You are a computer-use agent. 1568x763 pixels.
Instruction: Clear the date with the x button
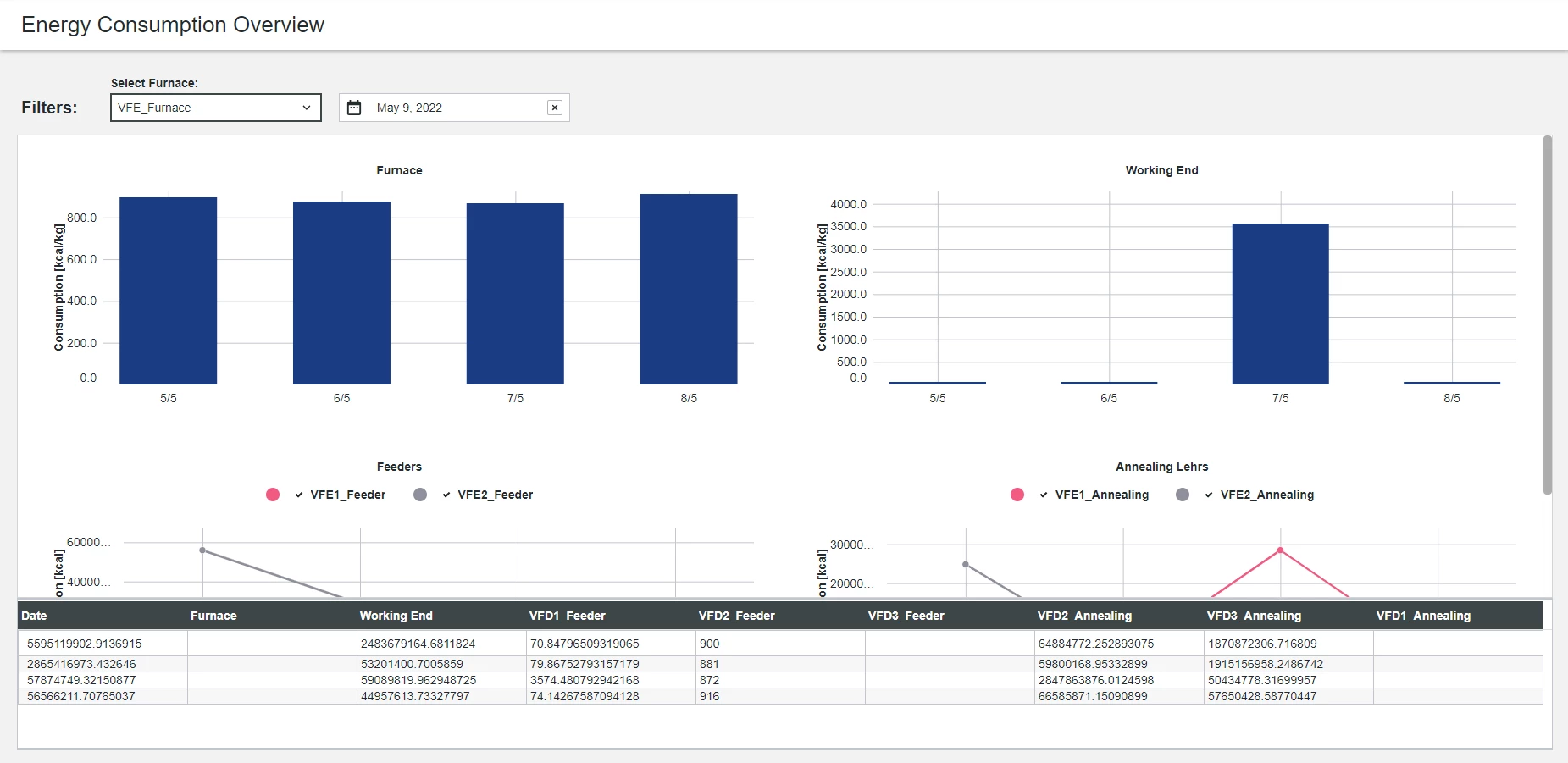point(555,108)
